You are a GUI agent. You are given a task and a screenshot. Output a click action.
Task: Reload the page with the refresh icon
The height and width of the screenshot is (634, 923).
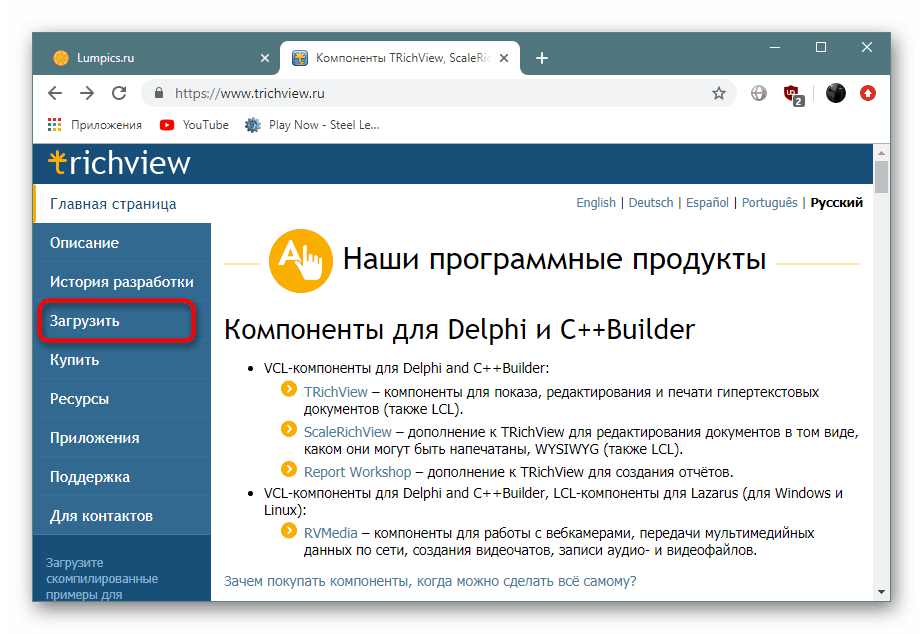pyautogui.click(x=119, y=93)
